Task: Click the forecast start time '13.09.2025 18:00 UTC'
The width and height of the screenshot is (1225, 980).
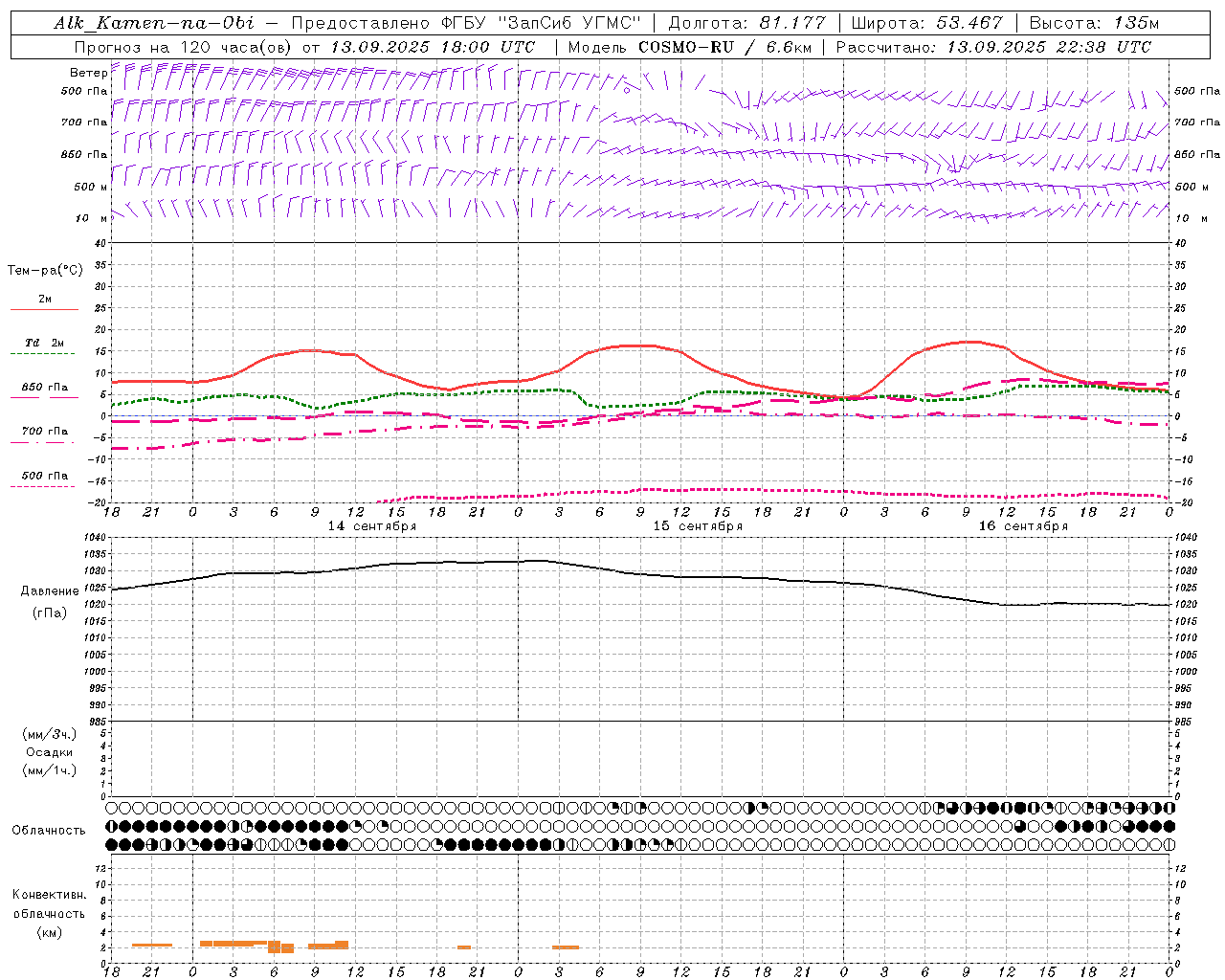Action: point(433,47)
